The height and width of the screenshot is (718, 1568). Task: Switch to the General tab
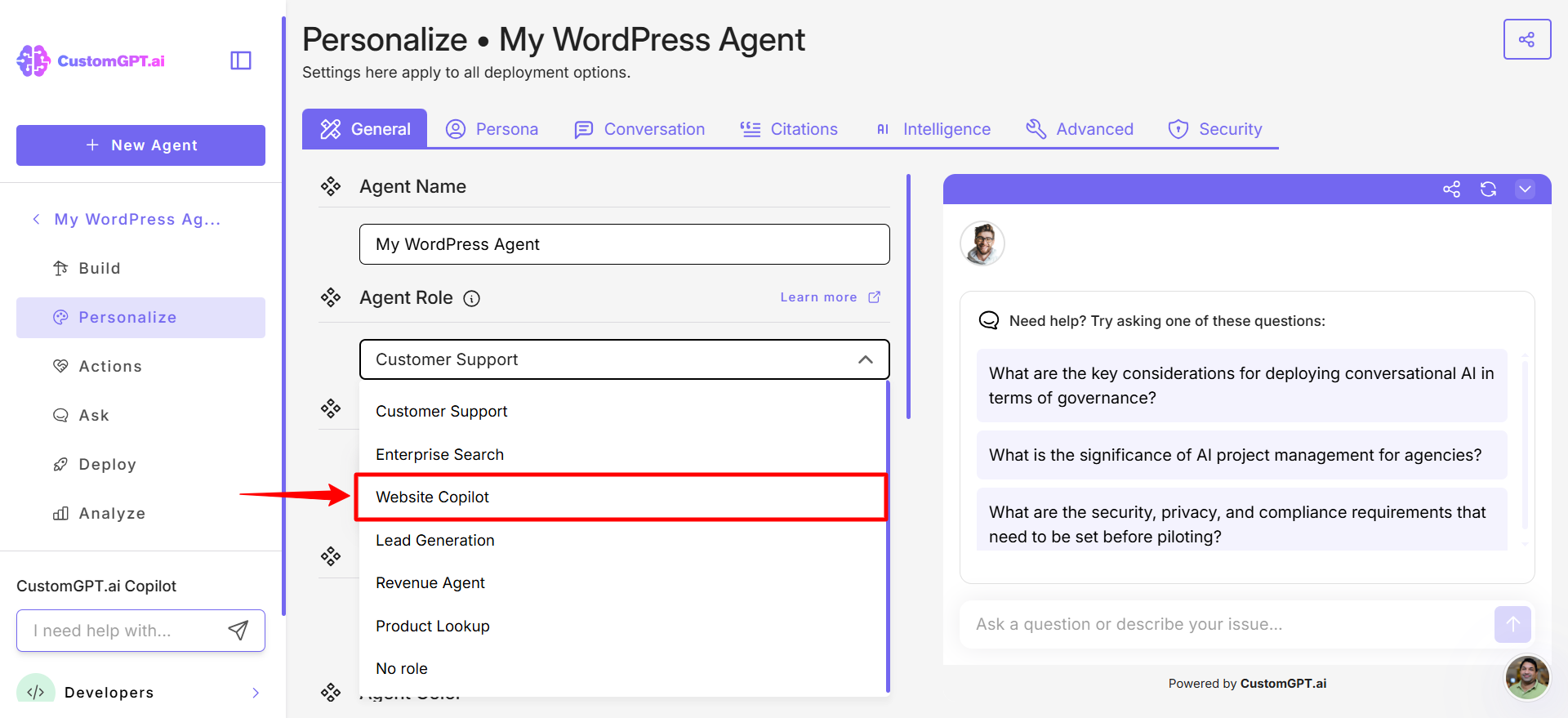[x=364, y=129]
